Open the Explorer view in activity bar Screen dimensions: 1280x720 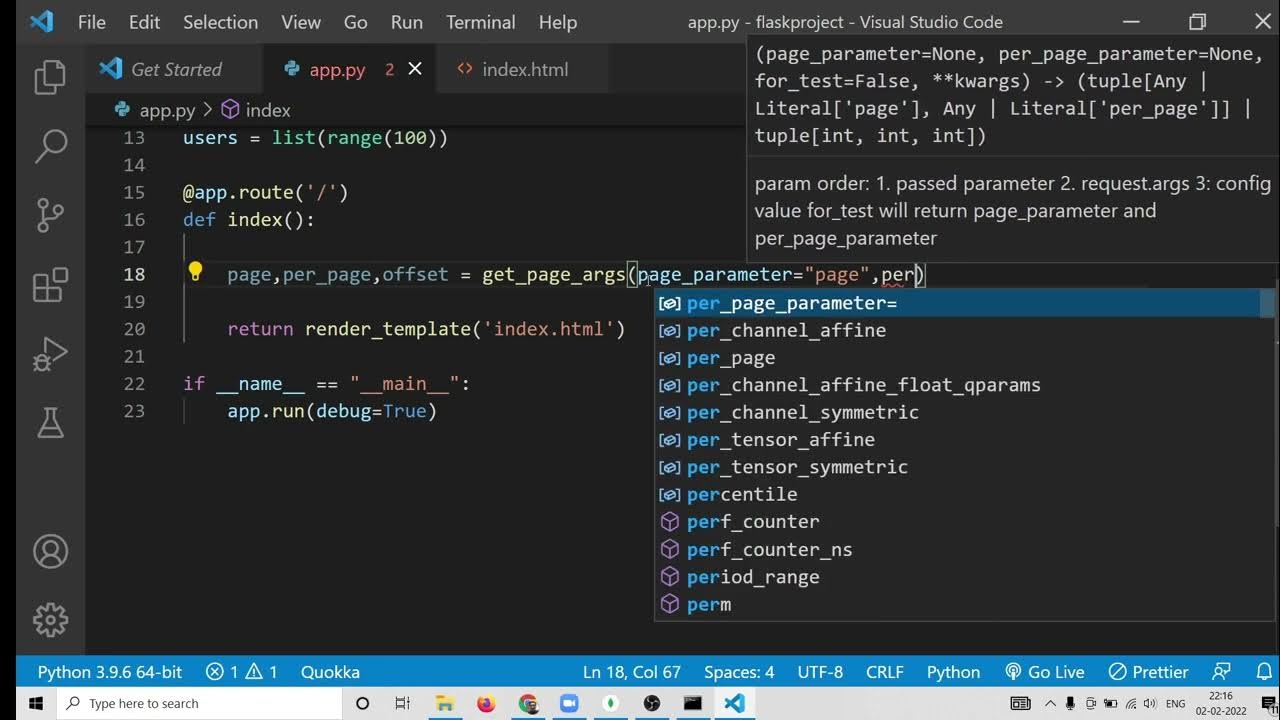(50, 77)
